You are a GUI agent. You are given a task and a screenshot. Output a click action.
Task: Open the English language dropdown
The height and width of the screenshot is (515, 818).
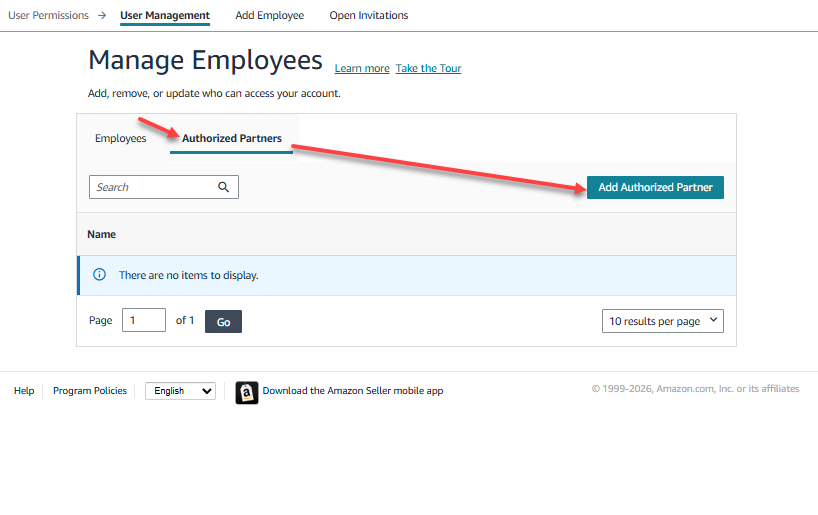pyautogui.click(x=181, y=391)
